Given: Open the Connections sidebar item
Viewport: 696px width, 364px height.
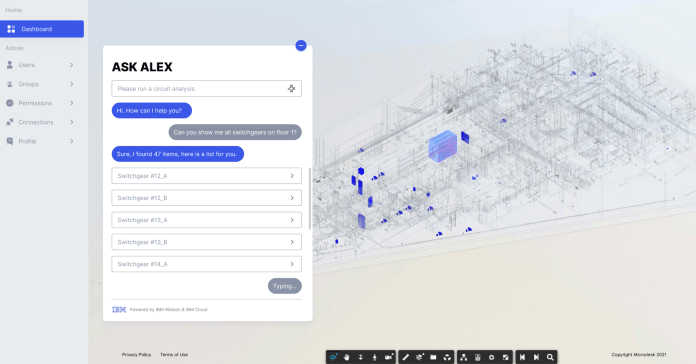Looking at the screenshot, I should coord(42,122).
